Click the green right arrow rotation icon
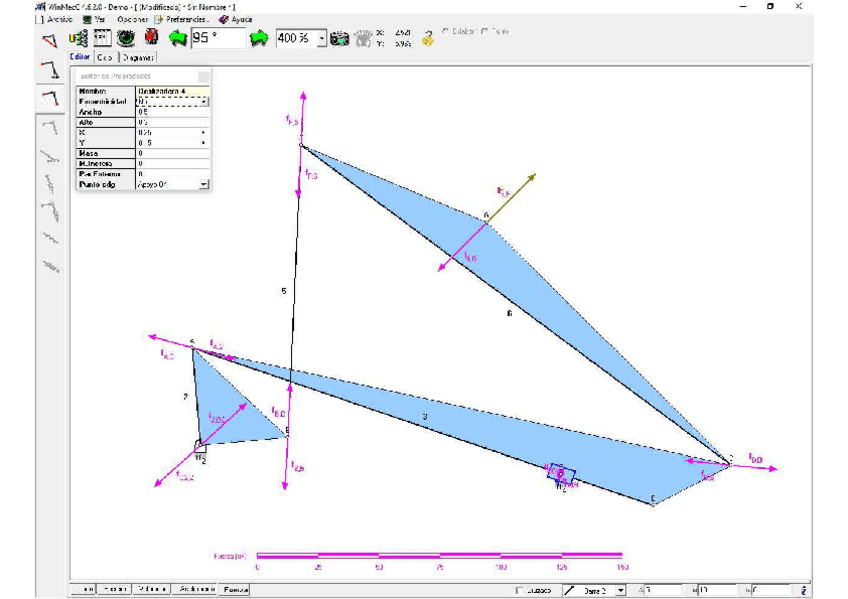This screenshot has height=599, width=848. pos(259,38)
